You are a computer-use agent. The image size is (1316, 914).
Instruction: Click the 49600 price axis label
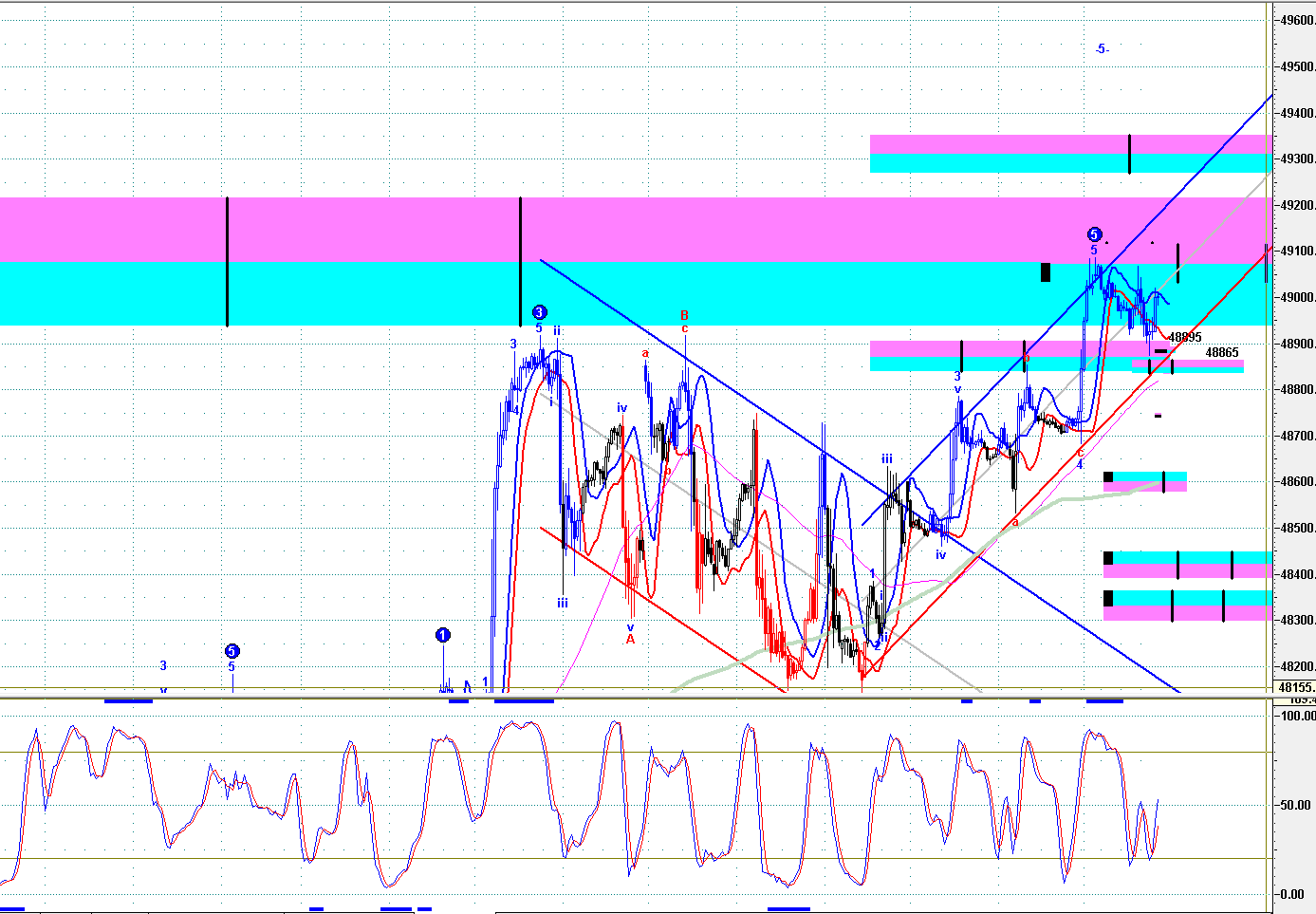point(1297,21)
